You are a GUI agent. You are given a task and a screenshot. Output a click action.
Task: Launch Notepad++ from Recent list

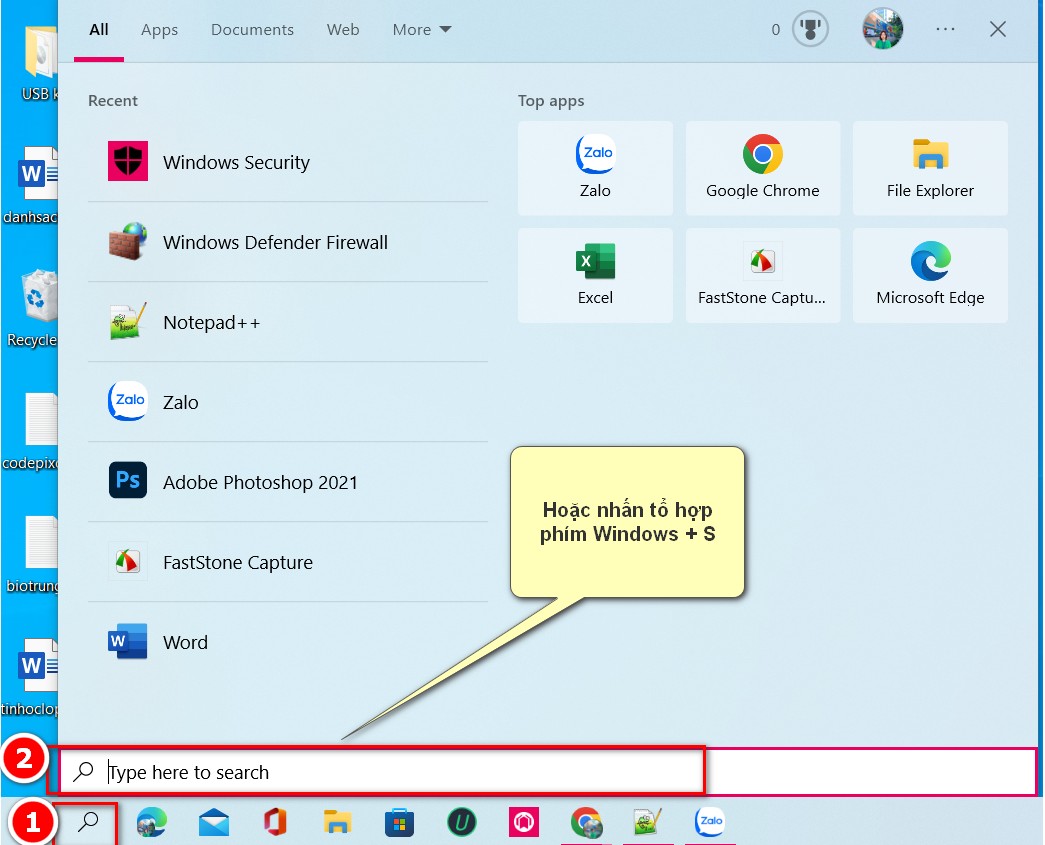287,322
